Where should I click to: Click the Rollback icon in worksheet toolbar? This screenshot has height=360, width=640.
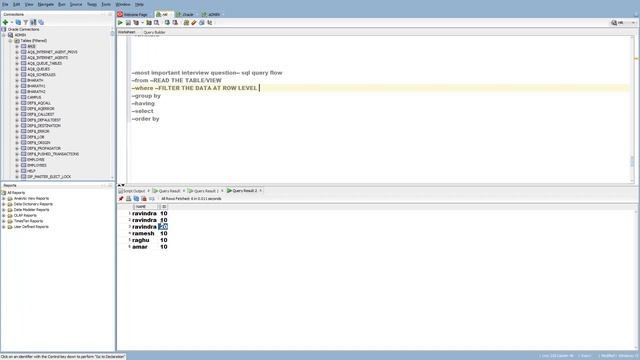point(175,23)
